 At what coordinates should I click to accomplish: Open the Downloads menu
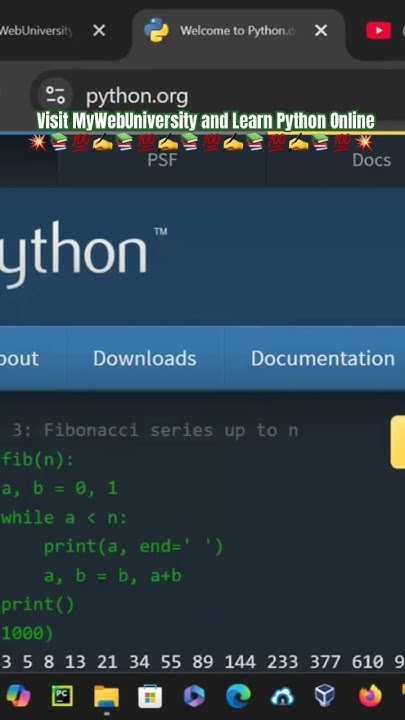click(145, 358)
